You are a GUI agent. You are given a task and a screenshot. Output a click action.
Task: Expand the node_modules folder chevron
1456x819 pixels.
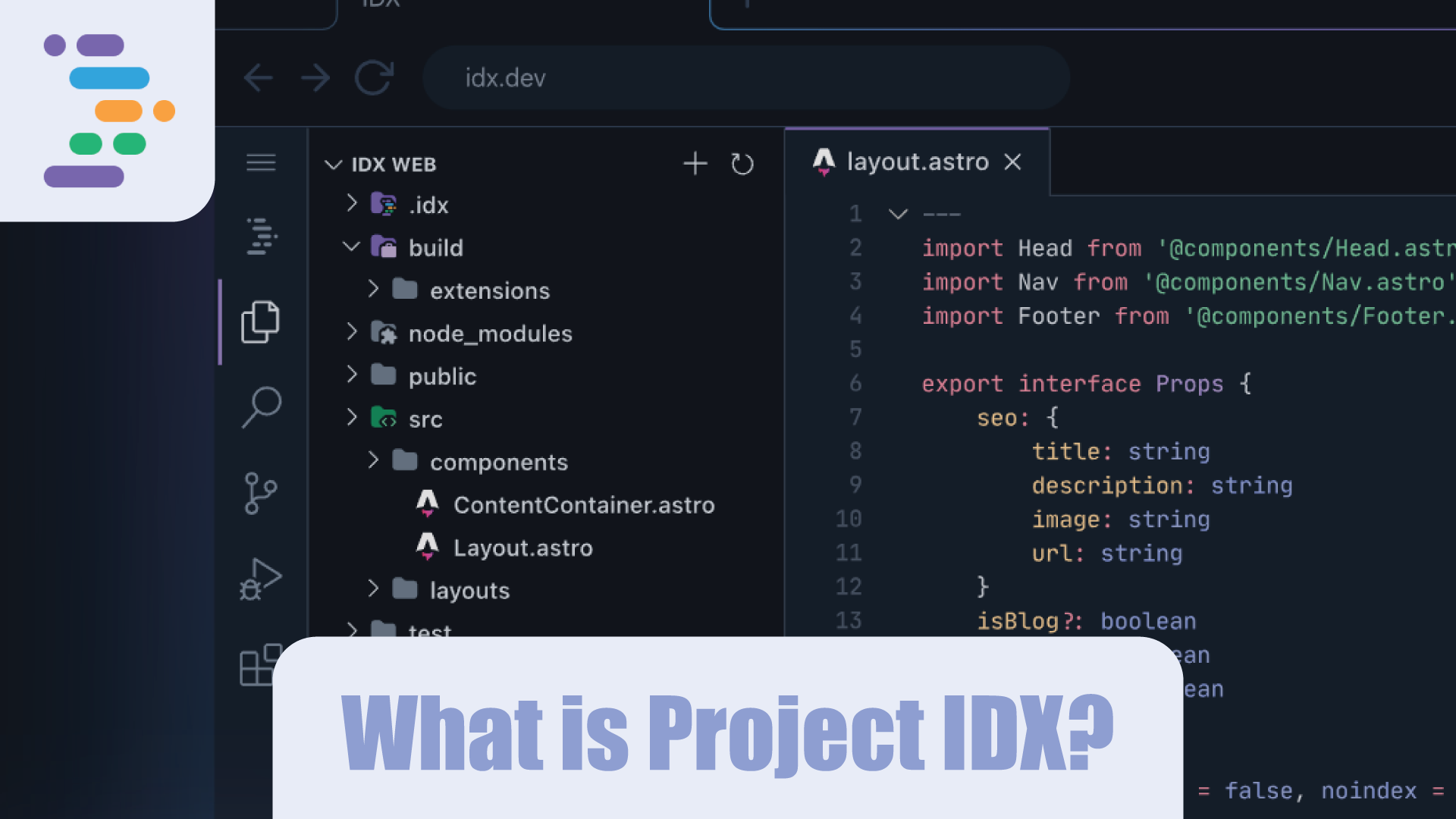[x=351, y=332]
